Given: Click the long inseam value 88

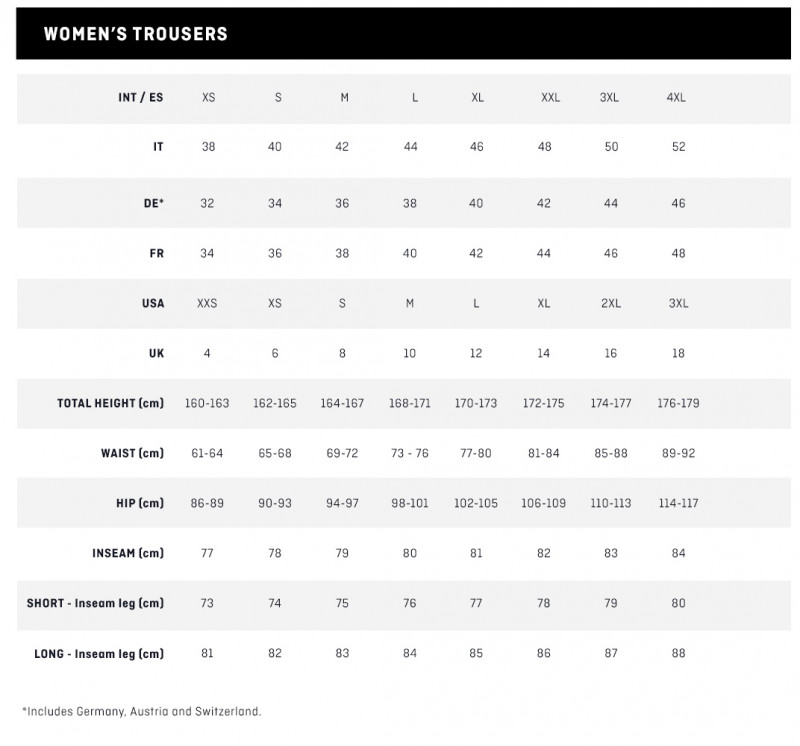Looking at the screenshot, I should (x=678, y=653).
